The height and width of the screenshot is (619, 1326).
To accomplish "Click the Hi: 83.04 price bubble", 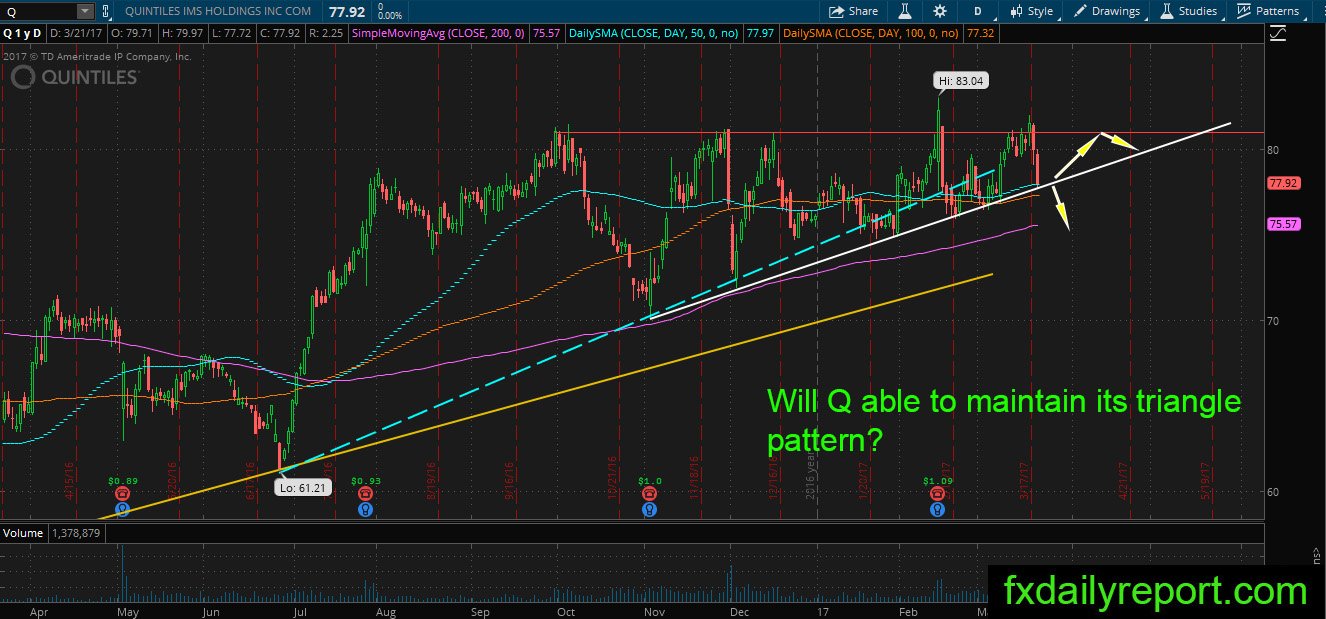I will click(x=962, y=80).
